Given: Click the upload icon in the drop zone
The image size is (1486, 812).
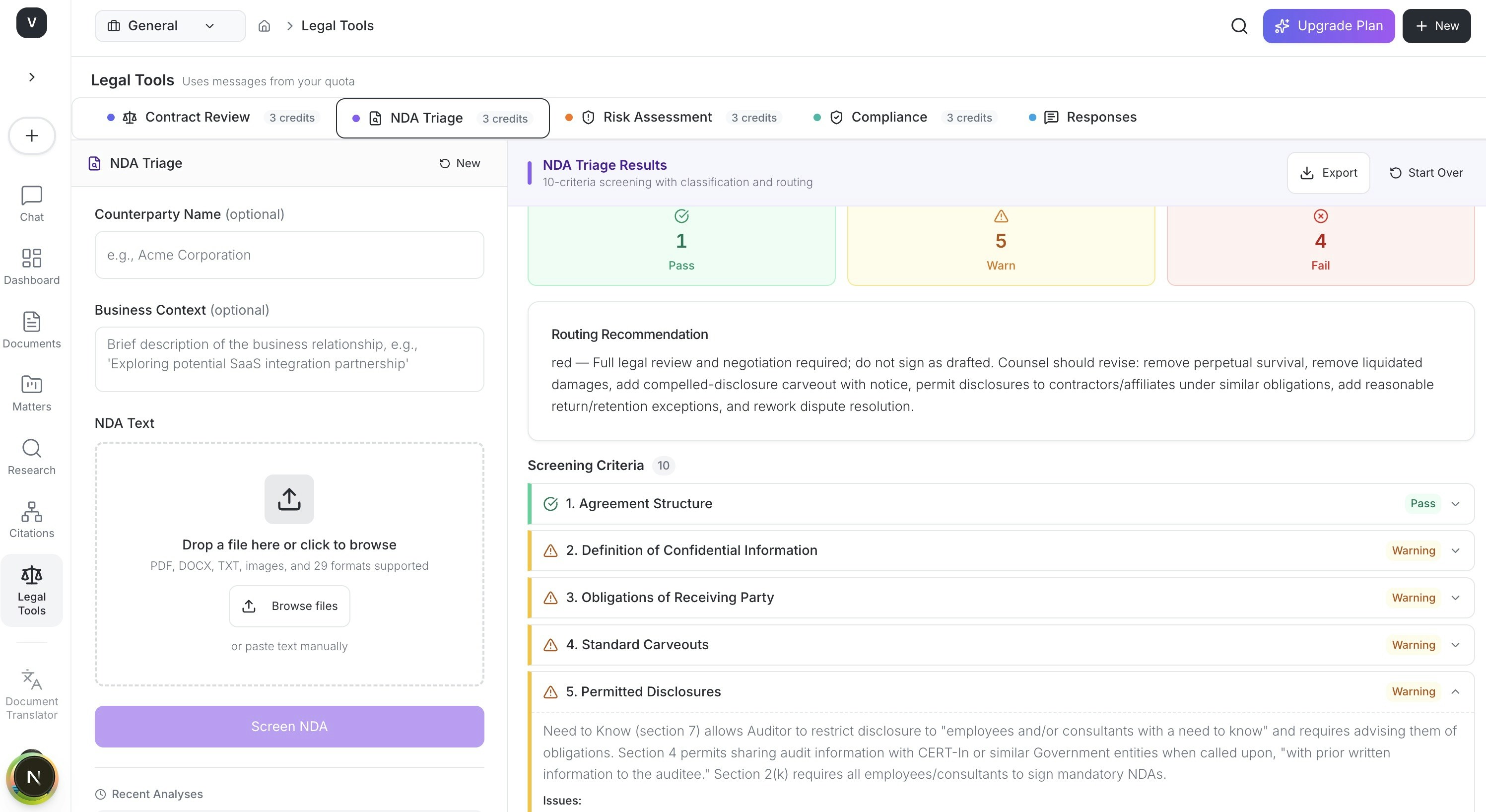Looking at the screenshot, I should [x=289, y=499].
